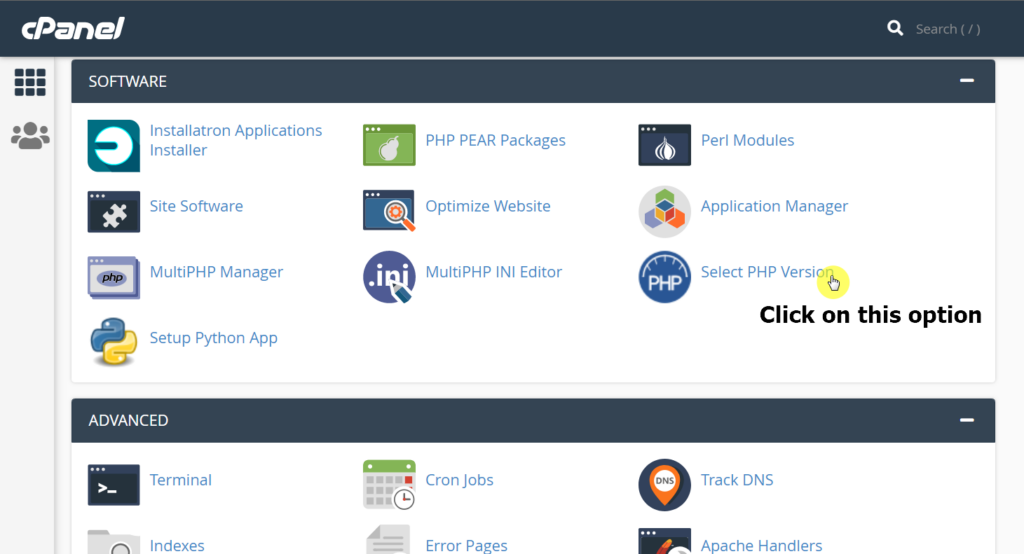The height and width of the screenshot is (554, 1024).
Task: Click the Cron Jobs calendar icon
Action: (389, 485)
